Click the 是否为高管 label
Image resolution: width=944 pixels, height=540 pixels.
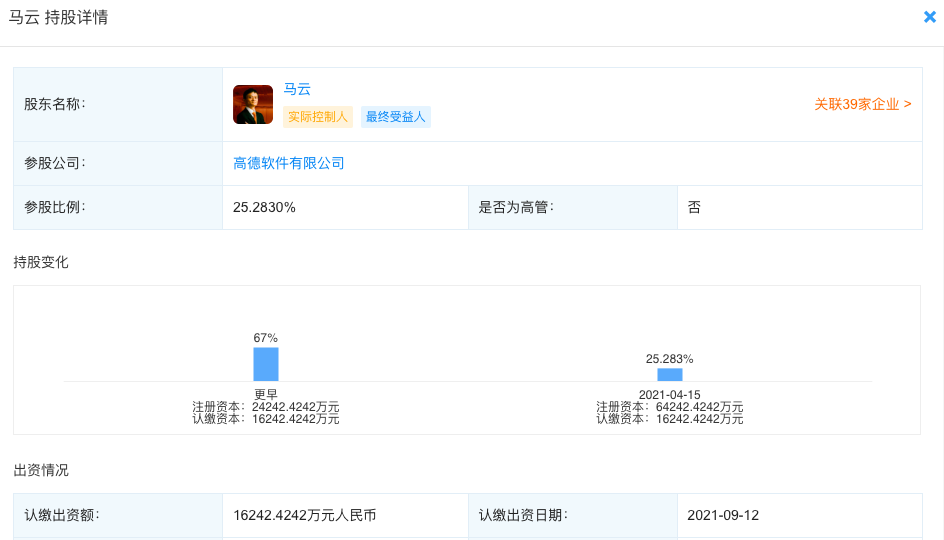pyautogui.click(x=516, y=207)
